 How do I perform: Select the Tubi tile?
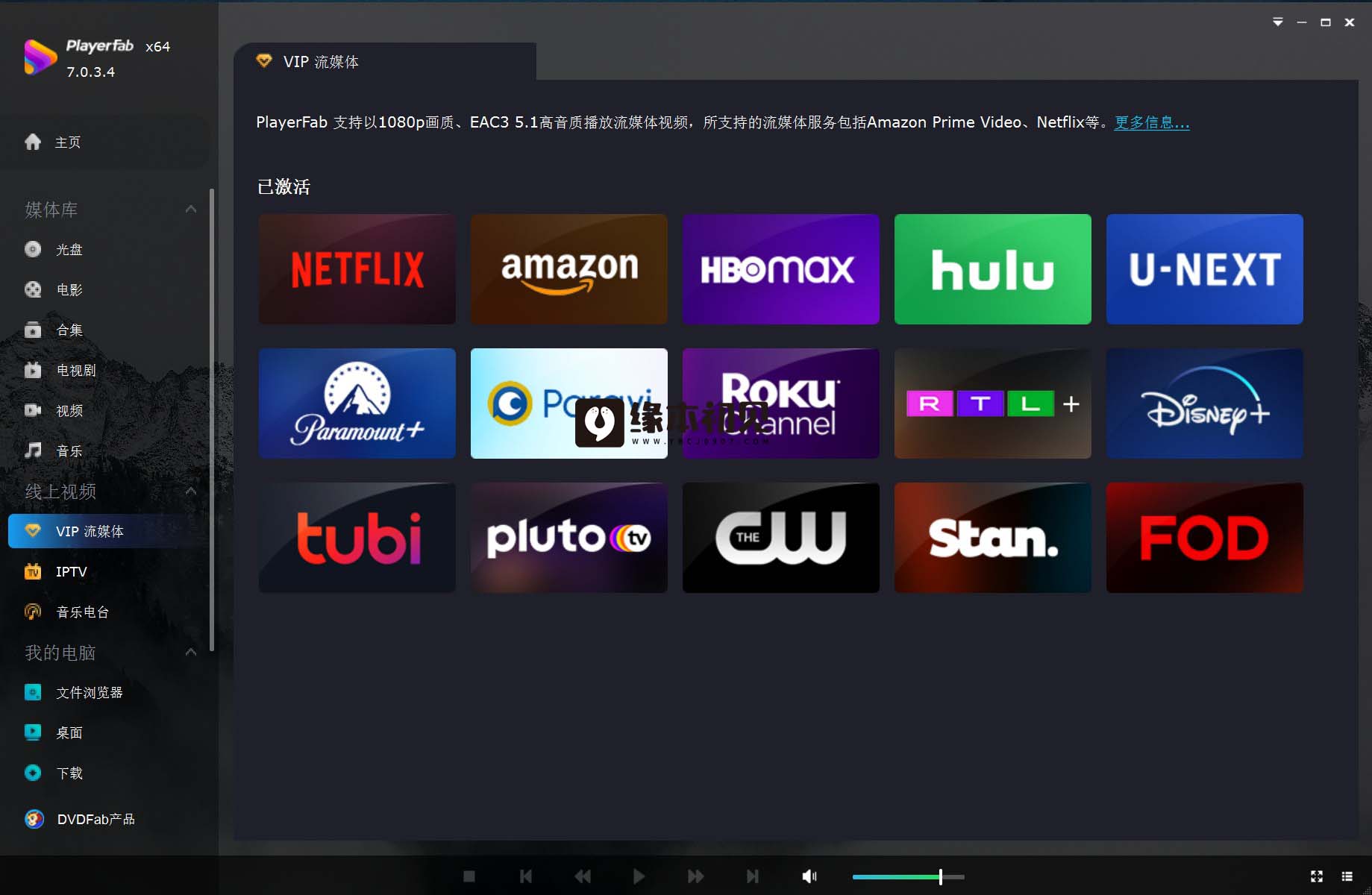pos(357,538)
